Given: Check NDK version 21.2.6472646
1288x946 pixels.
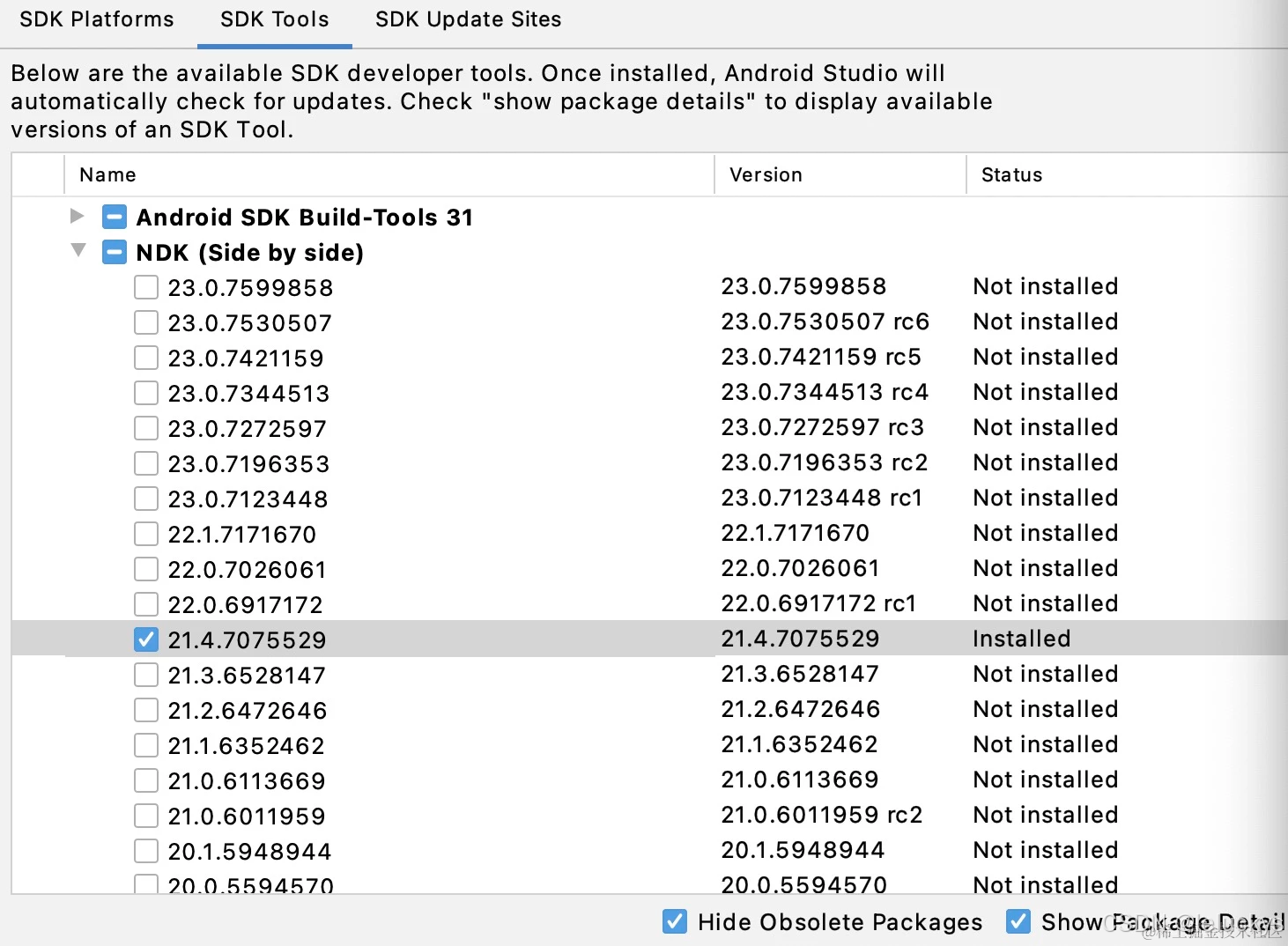Looking at the screenshot, I should pos(146,710).
